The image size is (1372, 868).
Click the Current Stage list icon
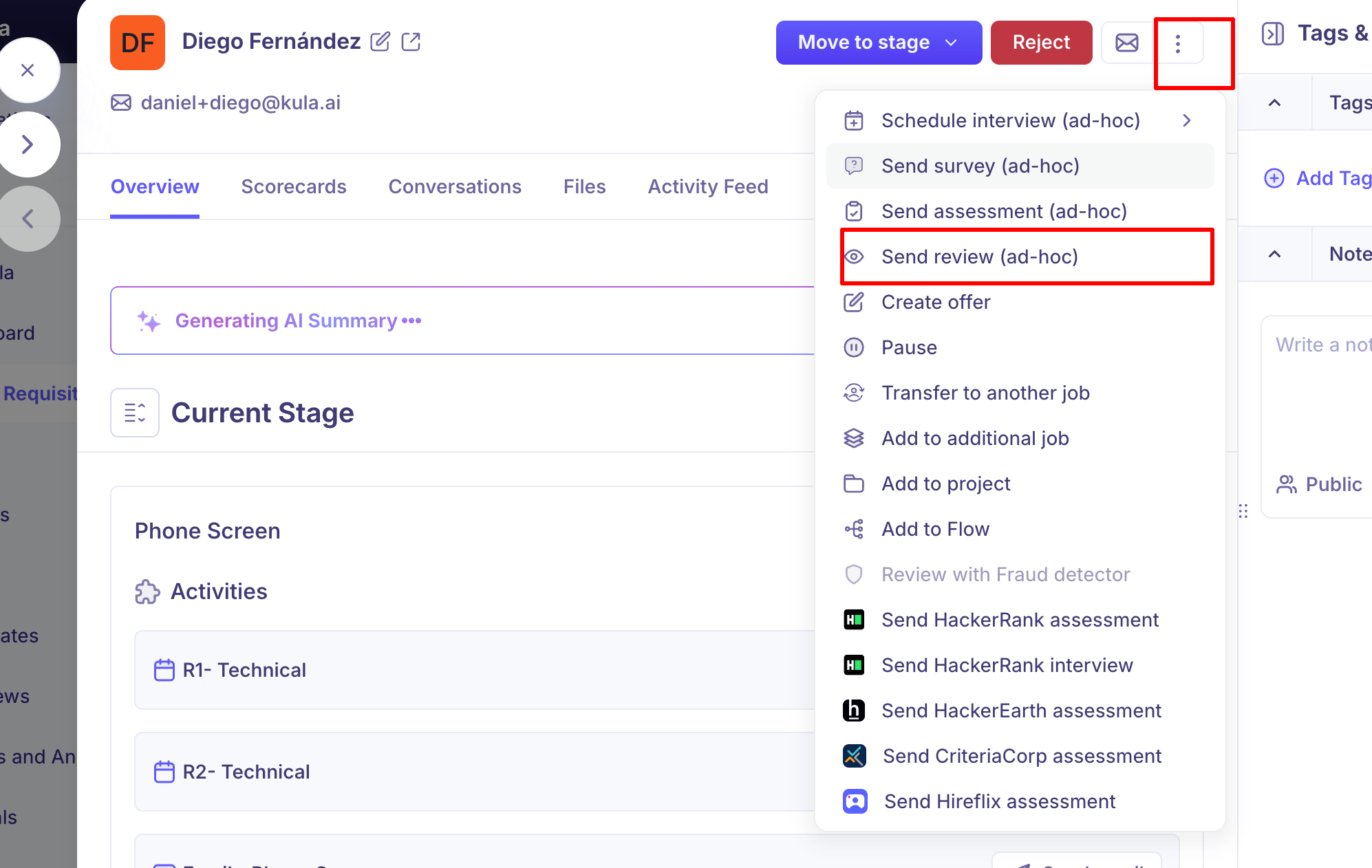135,413
